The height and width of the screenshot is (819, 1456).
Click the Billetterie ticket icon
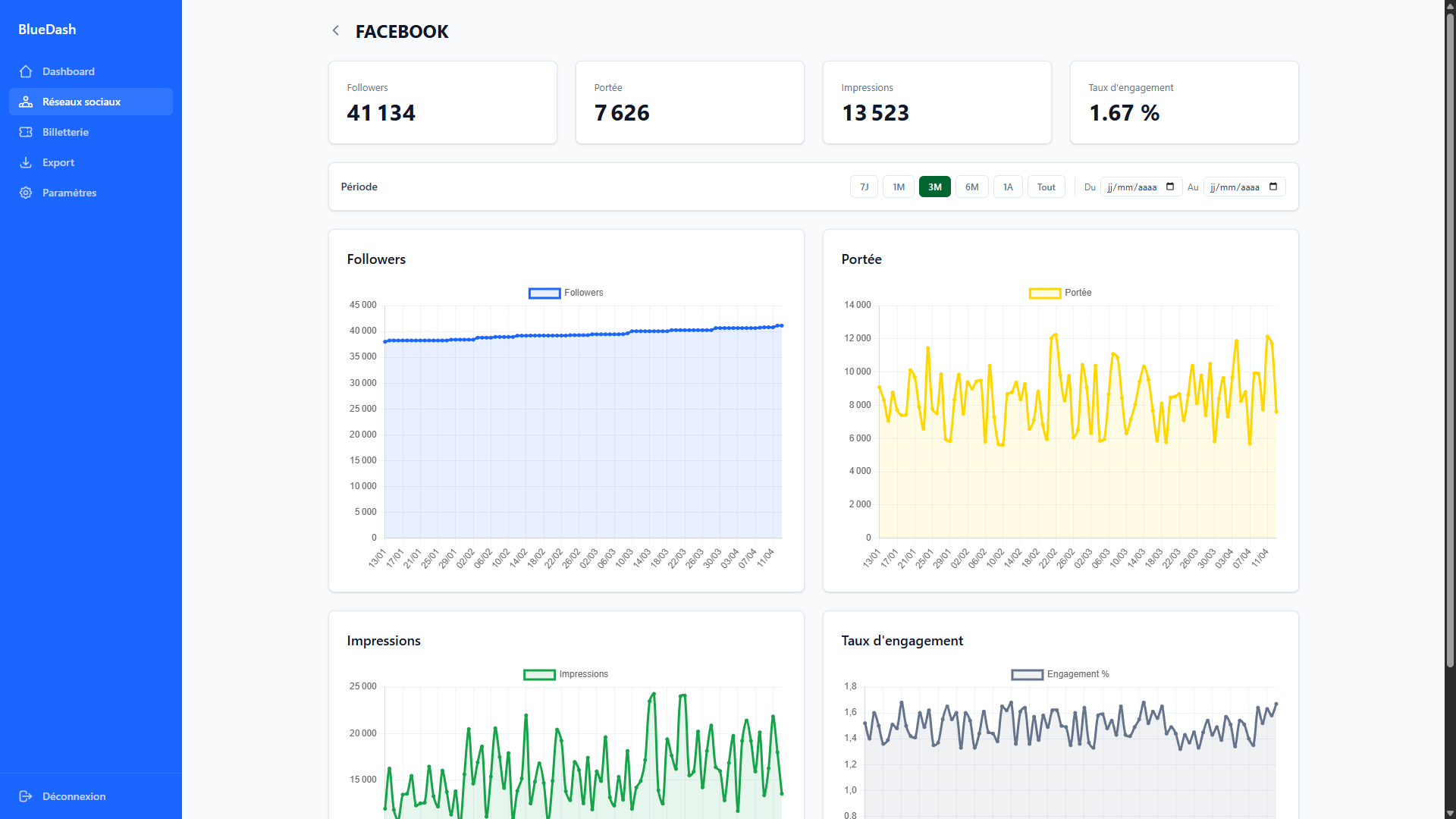tap(26, 132)
